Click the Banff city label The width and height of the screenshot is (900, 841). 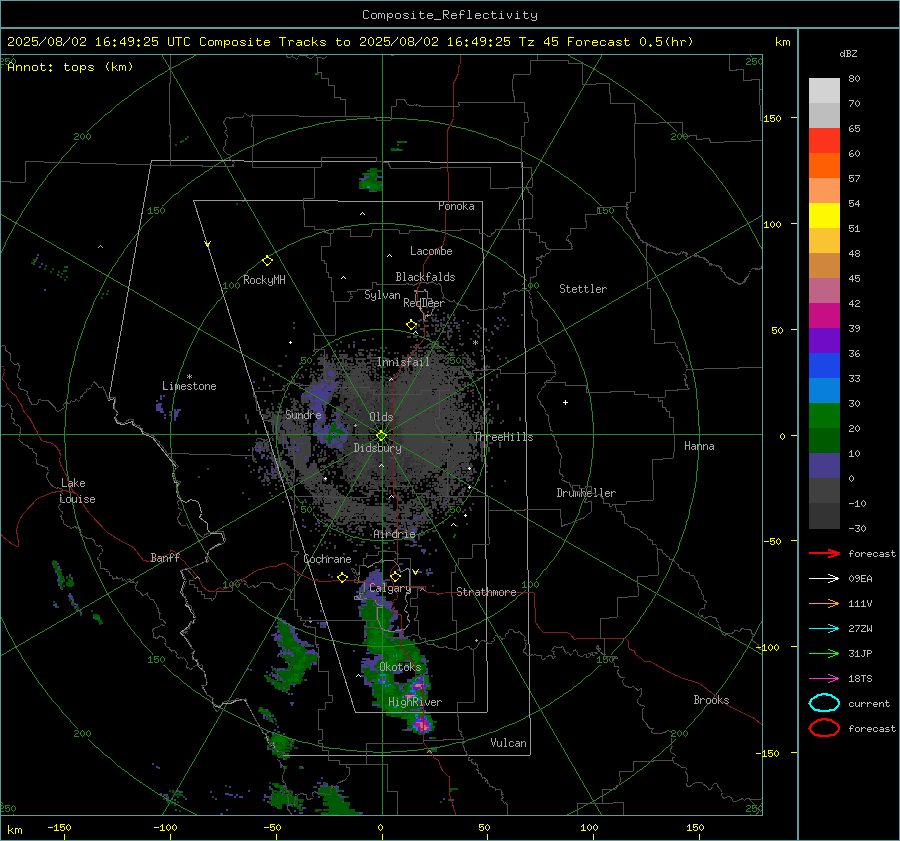pos(165,557)
